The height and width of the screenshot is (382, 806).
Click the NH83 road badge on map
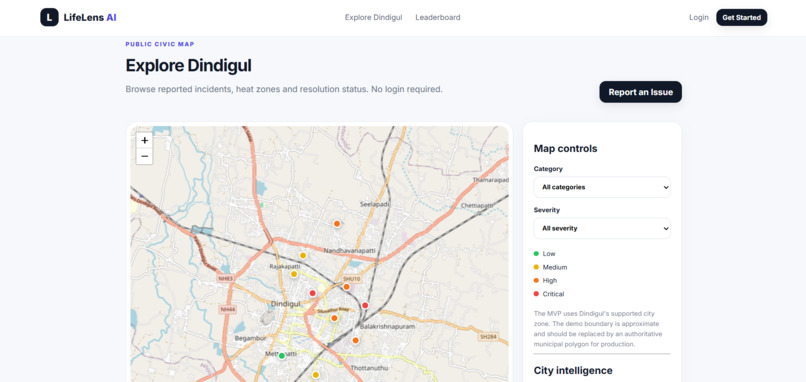pos(226,279)
